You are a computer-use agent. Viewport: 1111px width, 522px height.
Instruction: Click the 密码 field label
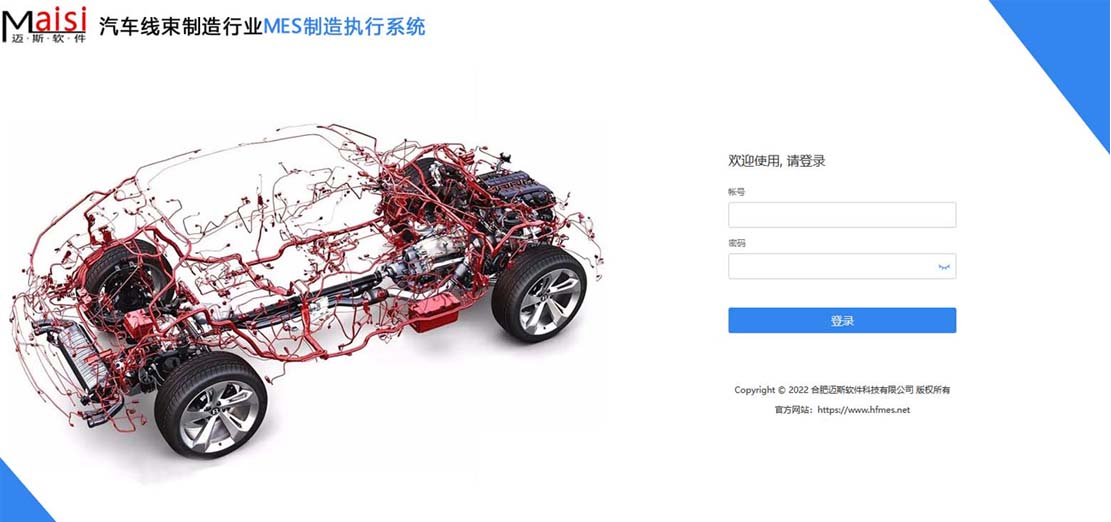click(x=736, y=243)
